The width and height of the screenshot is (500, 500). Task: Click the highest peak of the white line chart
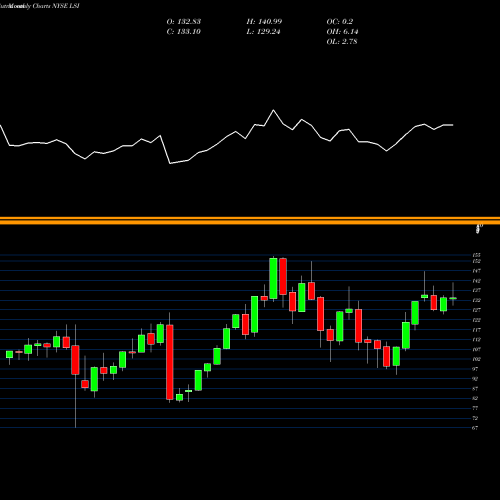tap(274, 110)
